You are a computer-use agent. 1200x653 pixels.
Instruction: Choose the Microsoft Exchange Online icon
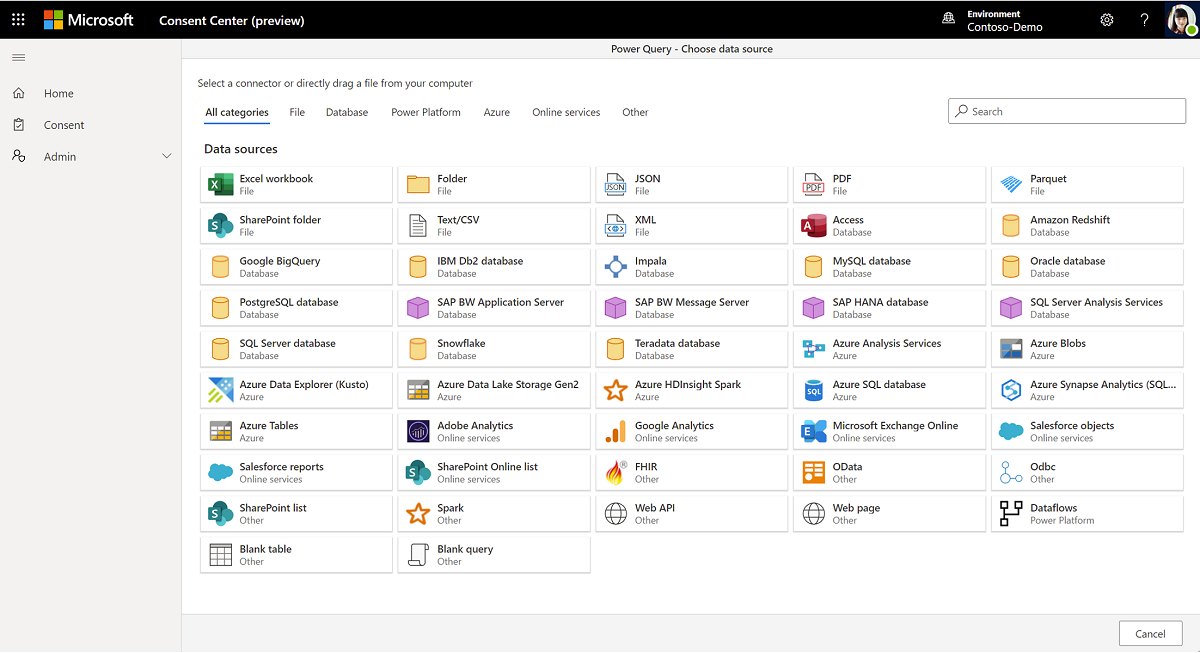(814, 431)
